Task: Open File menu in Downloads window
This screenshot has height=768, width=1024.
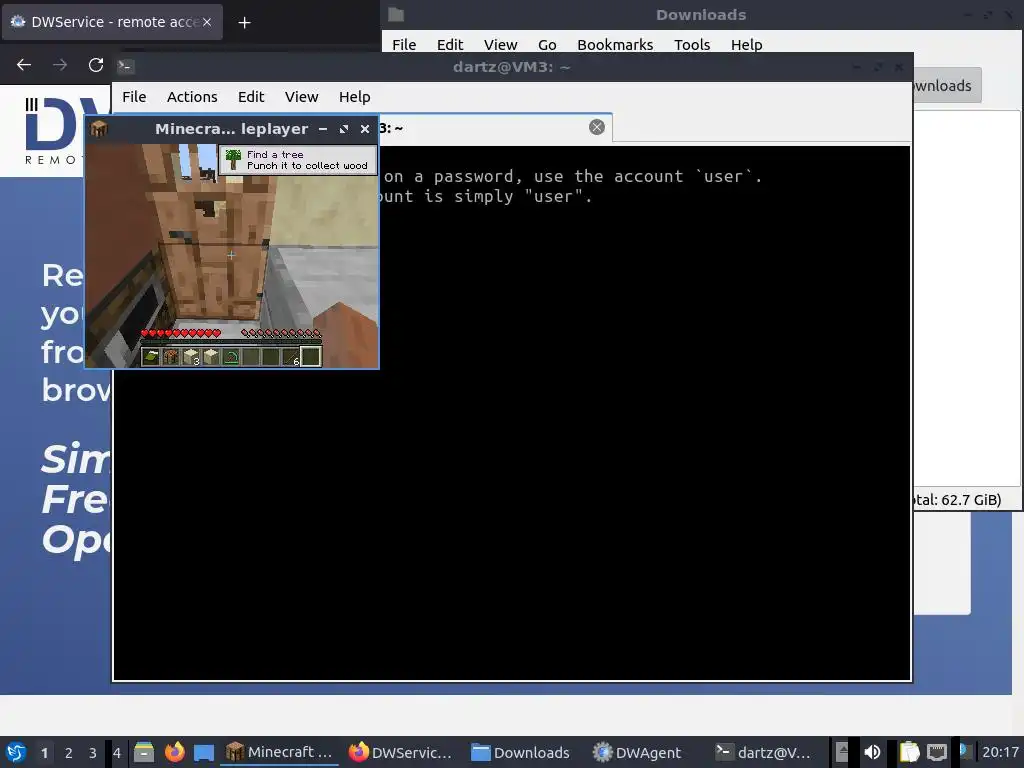Action: pos(404,44)
